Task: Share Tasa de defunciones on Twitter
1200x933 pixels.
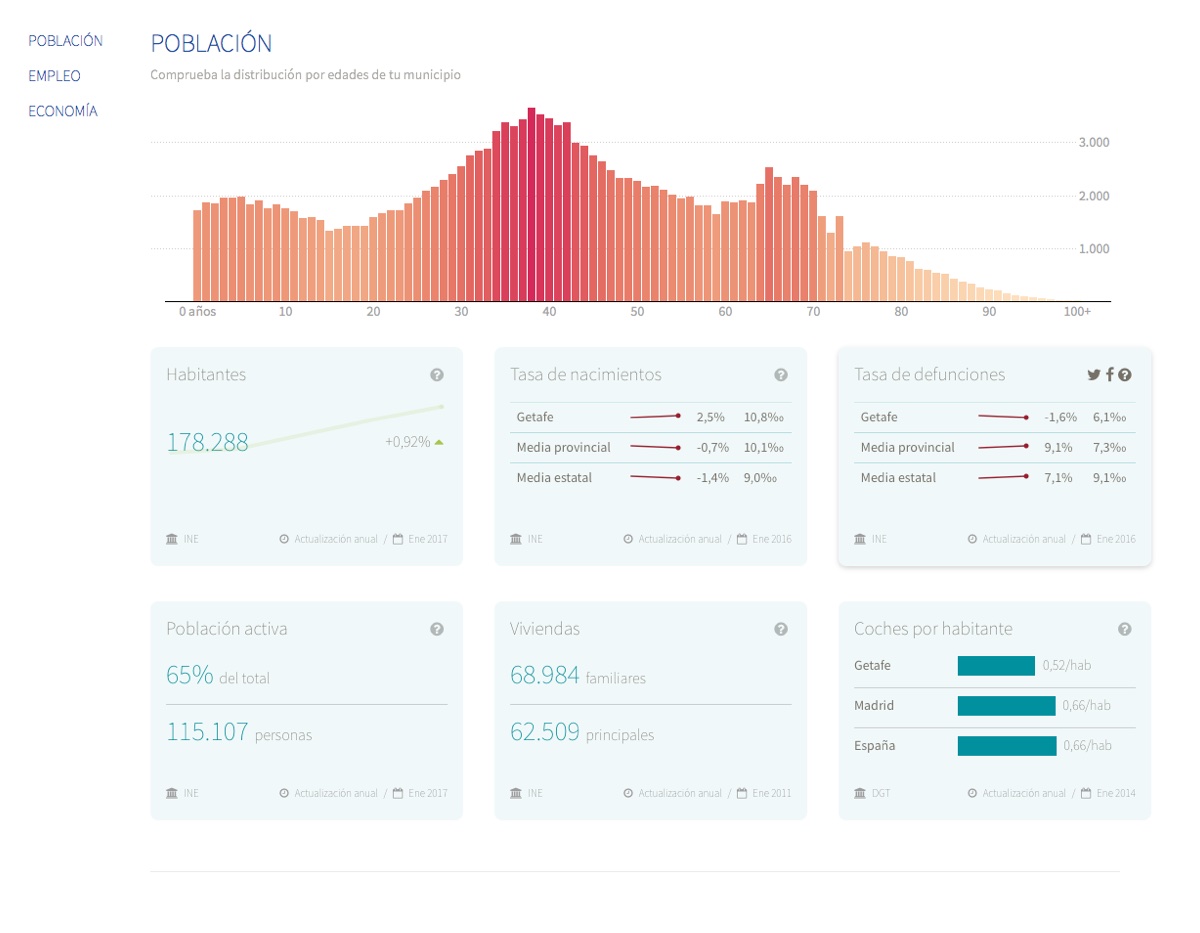Action: click(1093, 375)
